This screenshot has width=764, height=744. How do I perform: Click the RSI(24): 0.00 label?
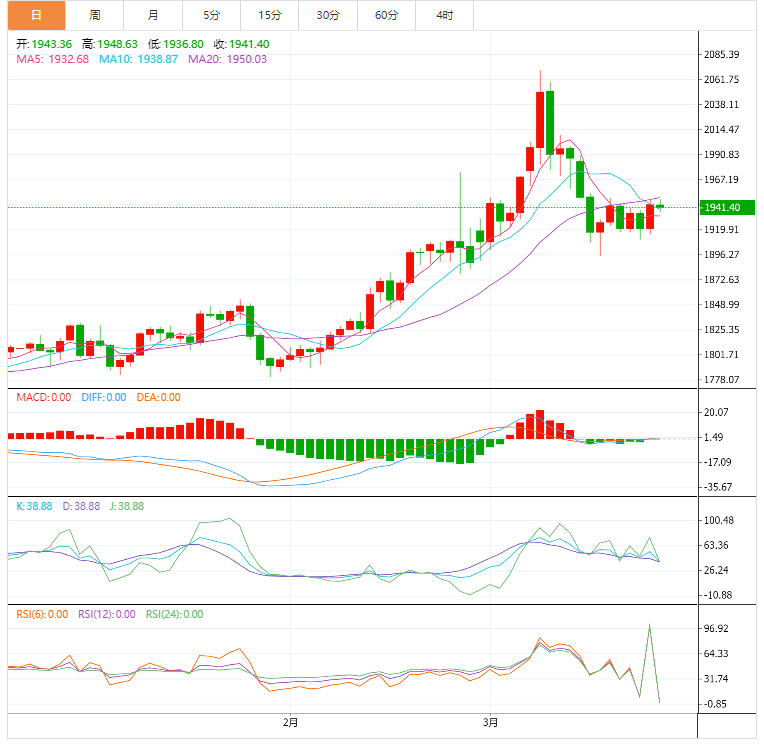[175, 614]
